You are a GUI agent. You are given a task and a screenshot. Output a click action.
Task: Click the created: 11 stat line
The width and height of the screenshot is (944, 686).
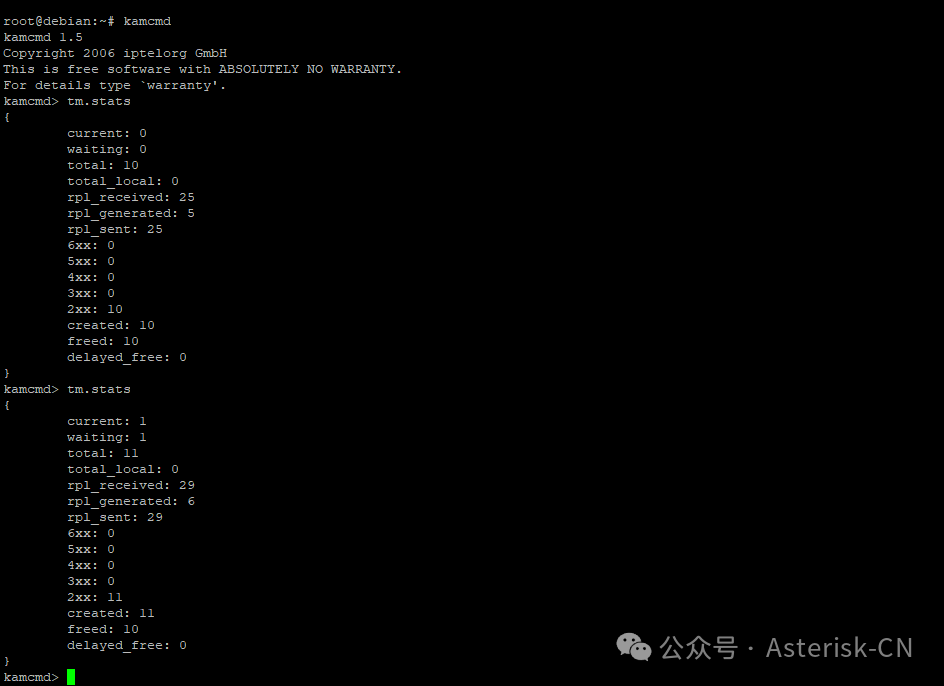(111, 613)
